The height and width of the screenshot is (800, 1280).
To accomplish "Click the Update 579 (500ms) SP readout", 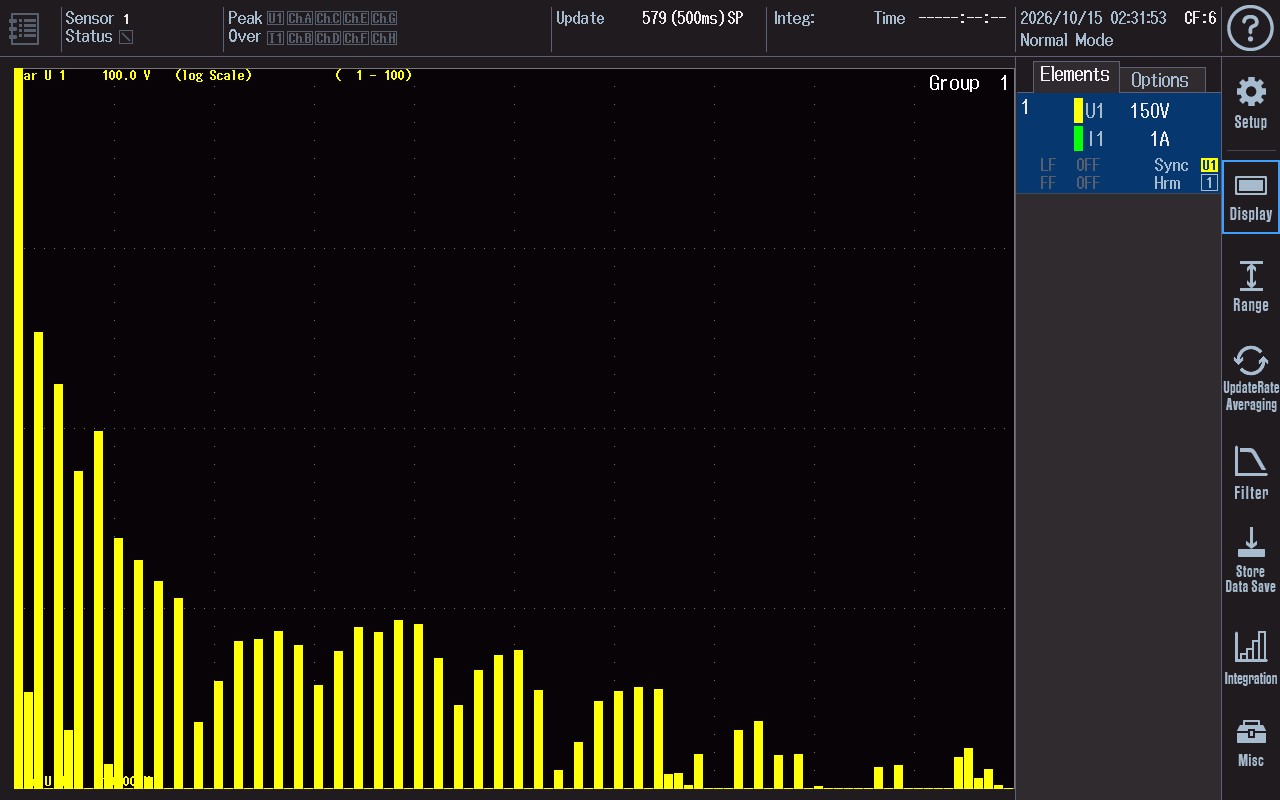I will coord(650,18).
